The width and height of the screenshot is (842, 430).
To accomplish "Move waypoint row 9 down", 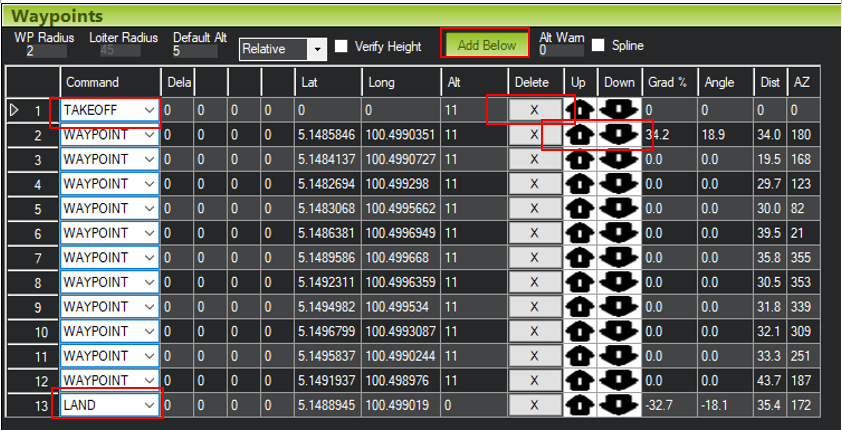I will (619, 307).
